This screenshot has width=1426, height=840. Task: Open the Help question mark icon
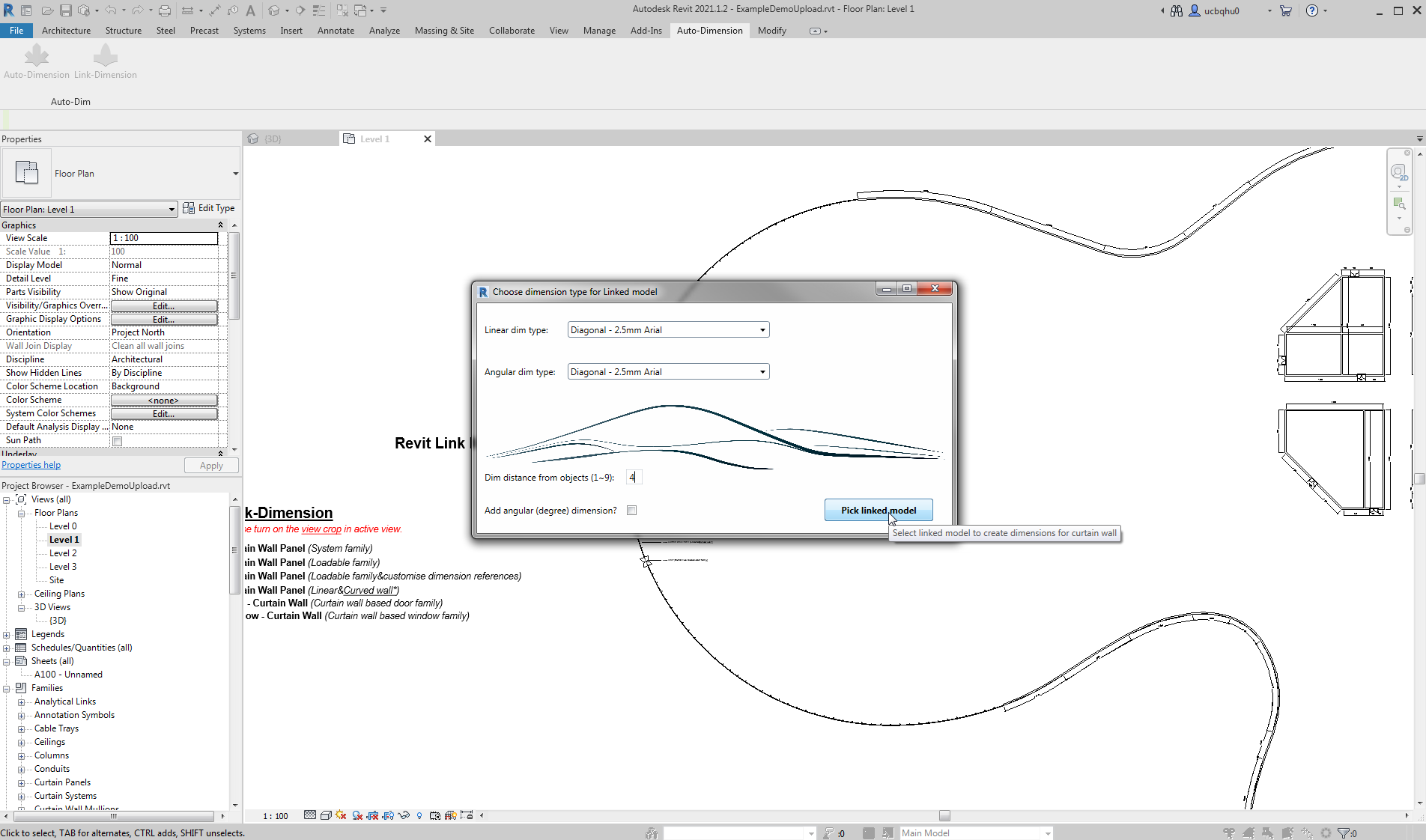[x=1312, y=10]
